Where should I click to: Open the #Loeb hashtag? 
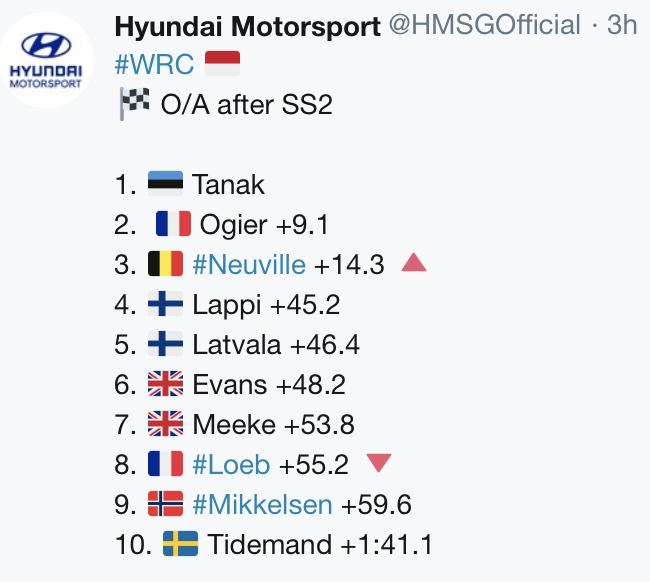[x=231, y=464]
